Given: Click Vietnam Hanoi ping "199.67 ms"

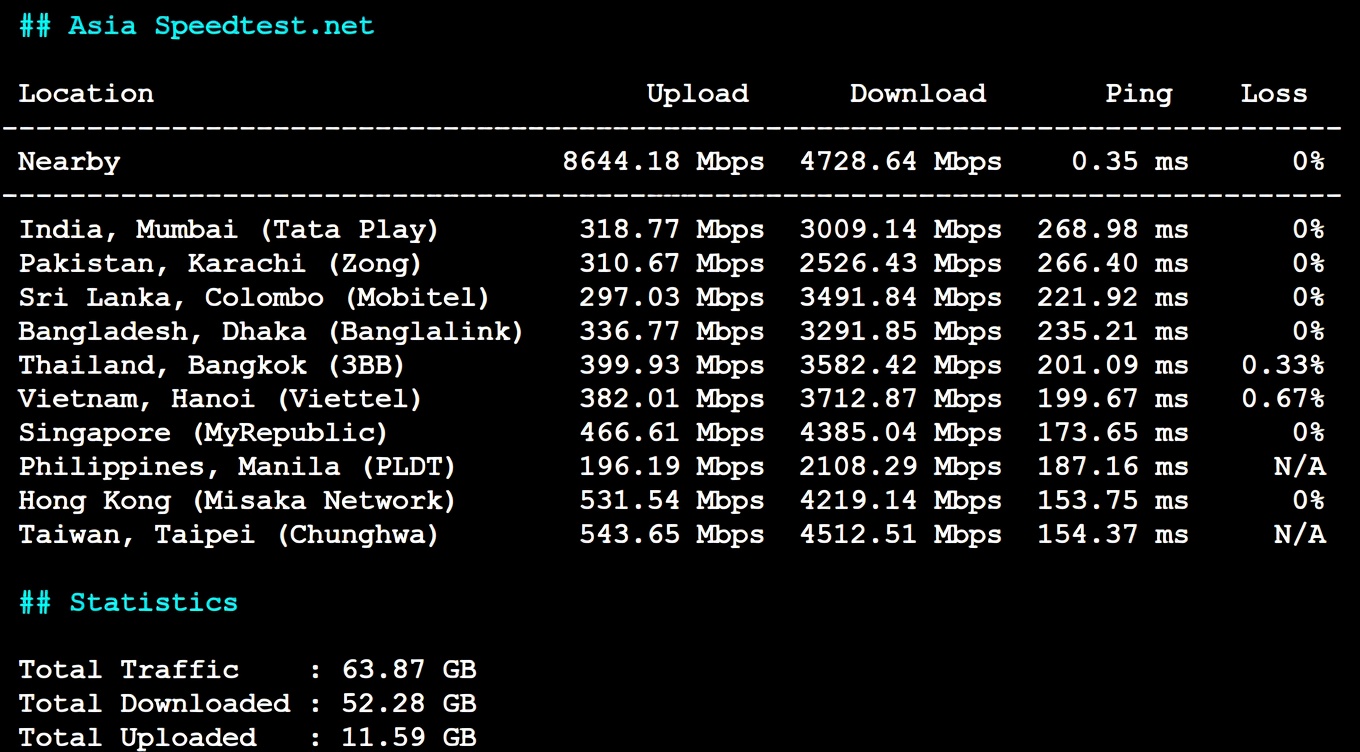Looking at the screenshot, I should (x=1113, y=400).
